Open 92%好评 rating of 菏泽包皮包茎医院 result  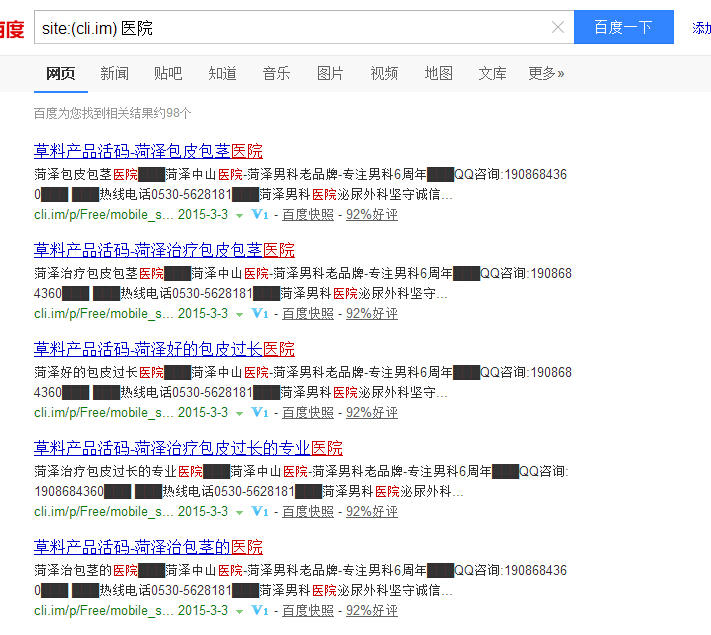pyautogui.click(x=372, y=214)
